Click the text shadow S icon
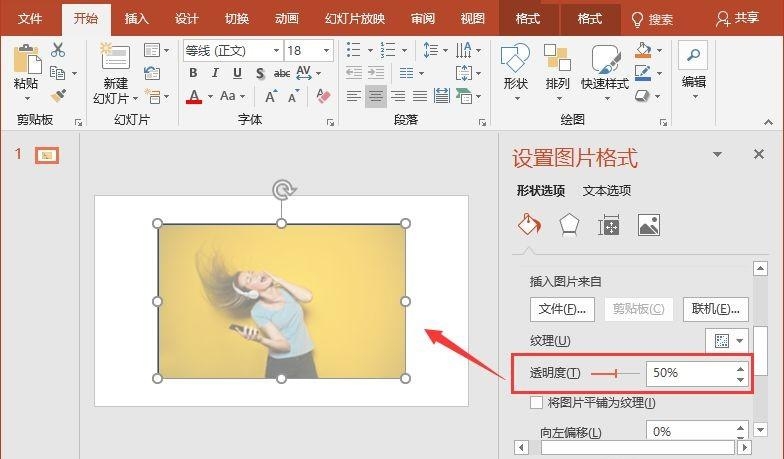The image size is (784, 459). [259, 73]
